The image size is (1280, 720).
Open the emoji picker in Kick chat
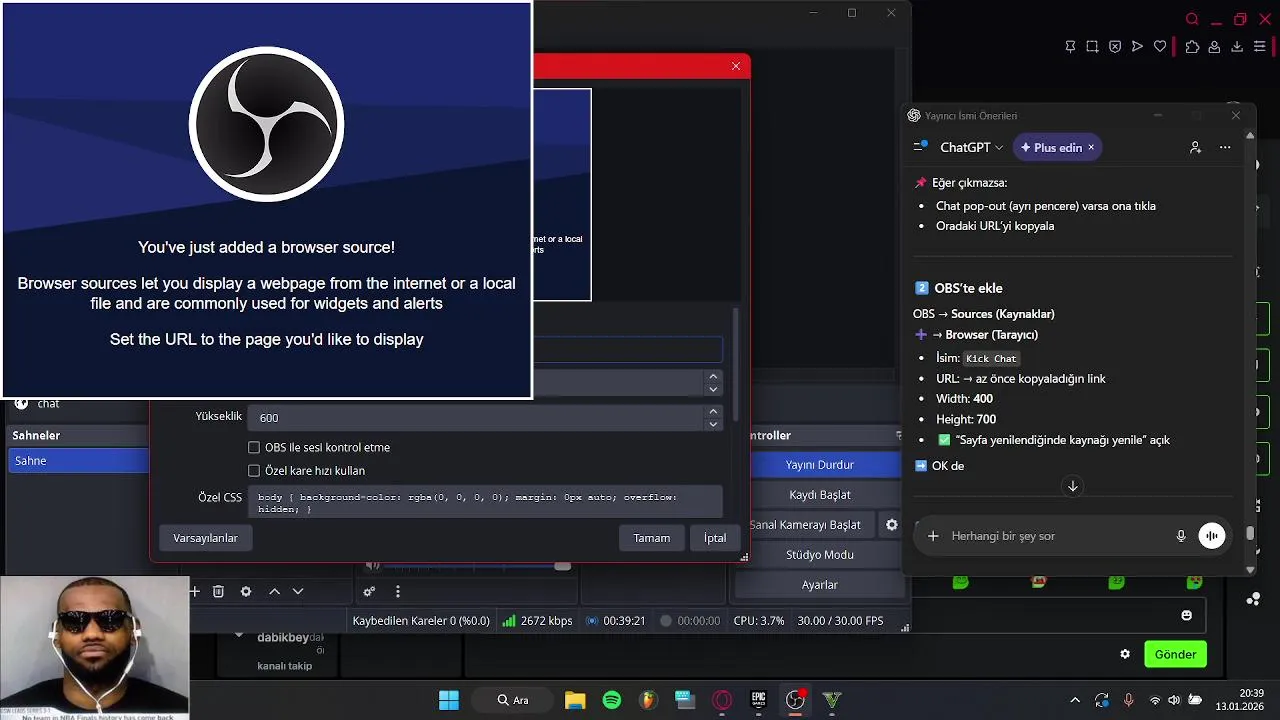pos(1187,615)
